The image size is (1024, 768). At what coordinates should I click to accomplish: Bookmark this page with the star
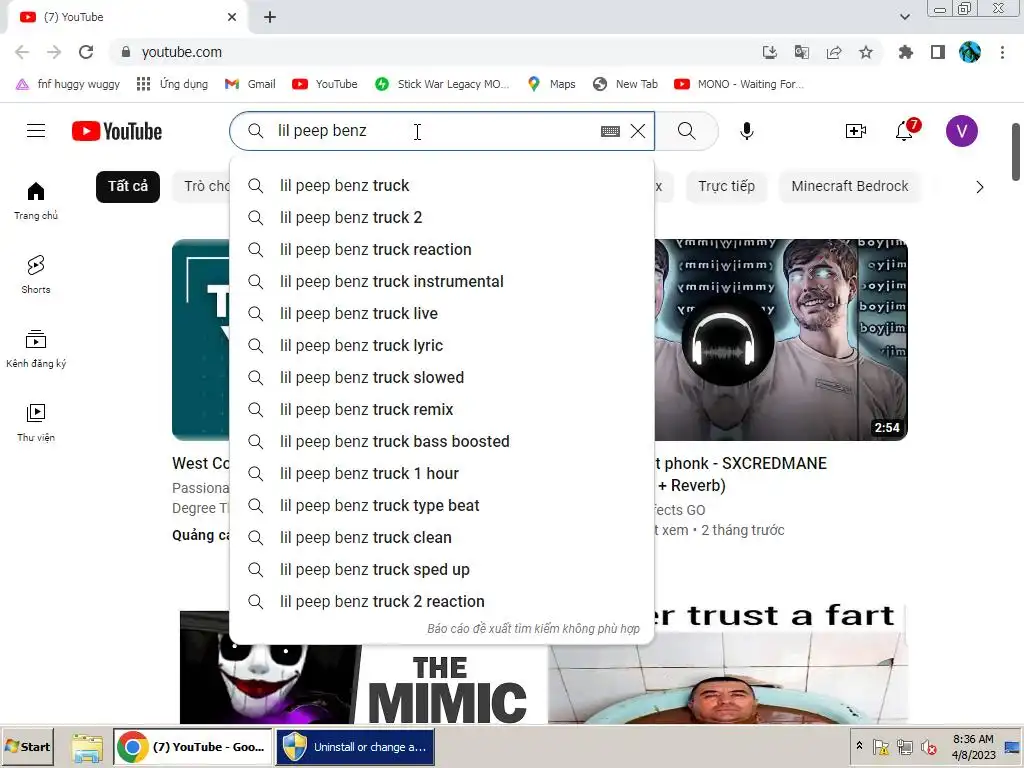(x=866, y=52)
